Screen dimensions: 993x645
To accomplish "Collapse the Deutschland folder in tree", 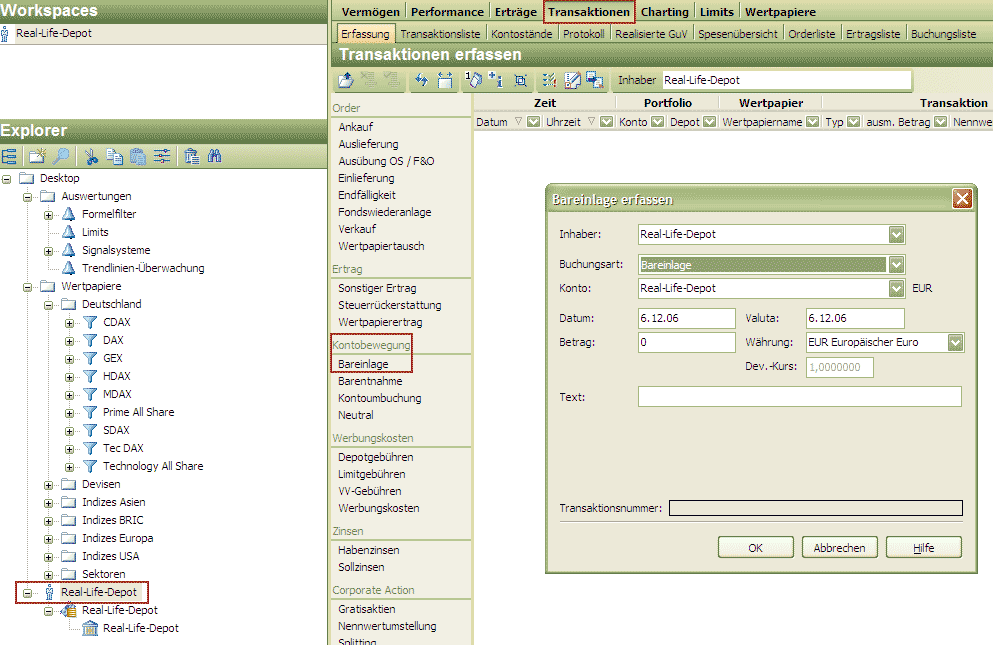I will point(49,304).
